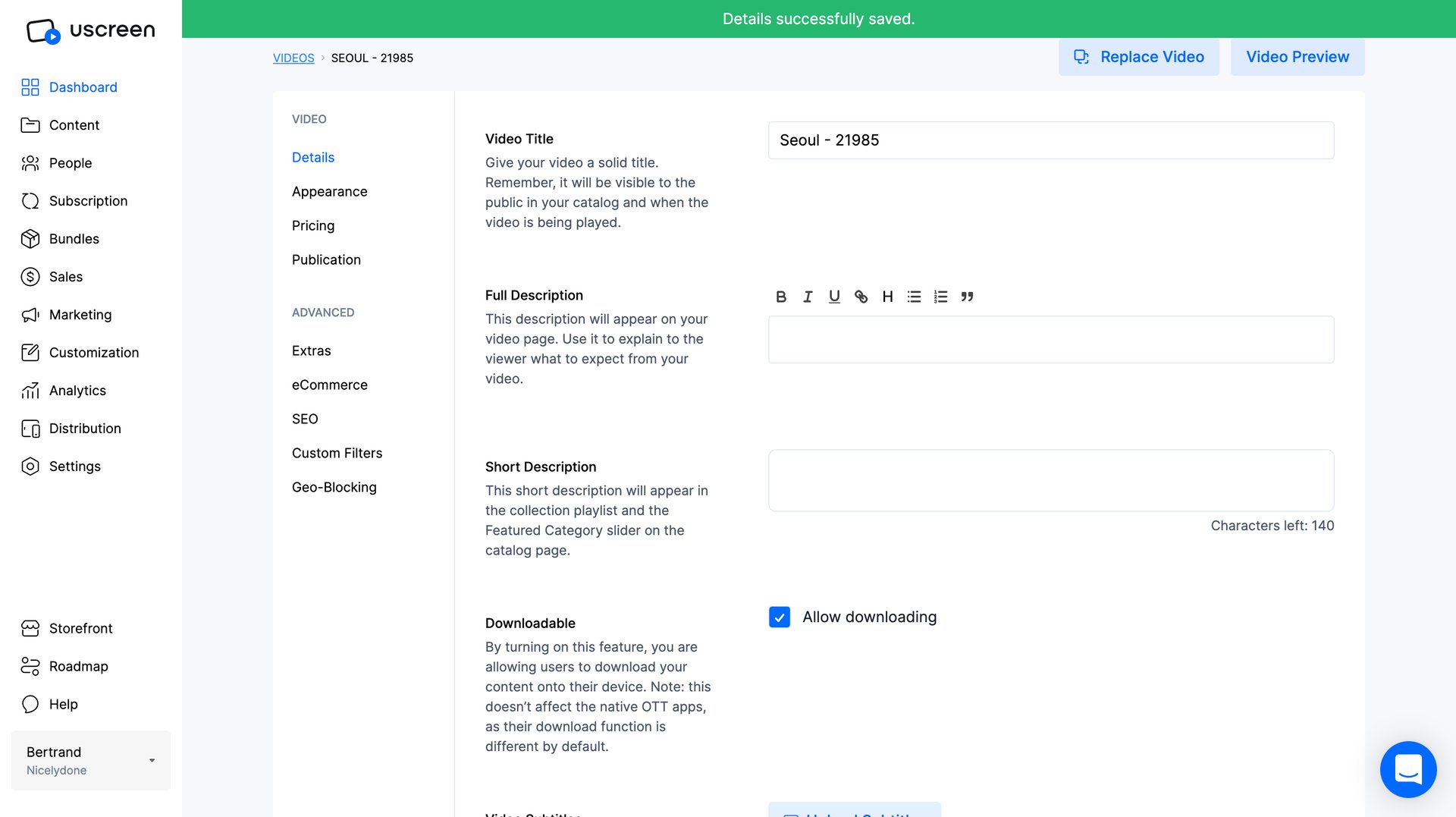Click the Replace Video button
Screen dimensions: 1456x817
tap(1138, 57)
